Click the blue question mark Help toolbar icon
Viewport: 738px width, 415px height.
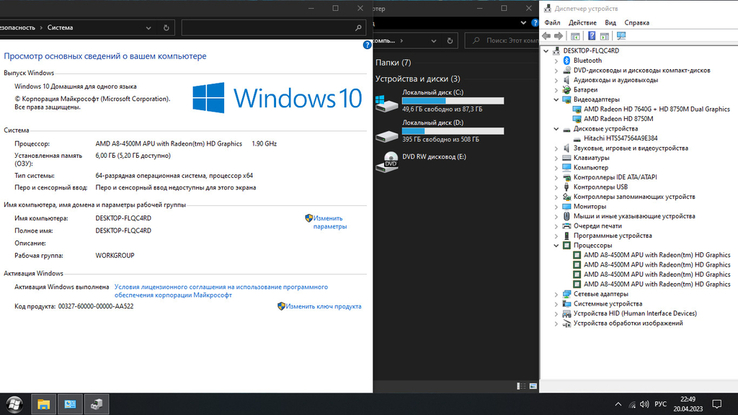[592, 36]
